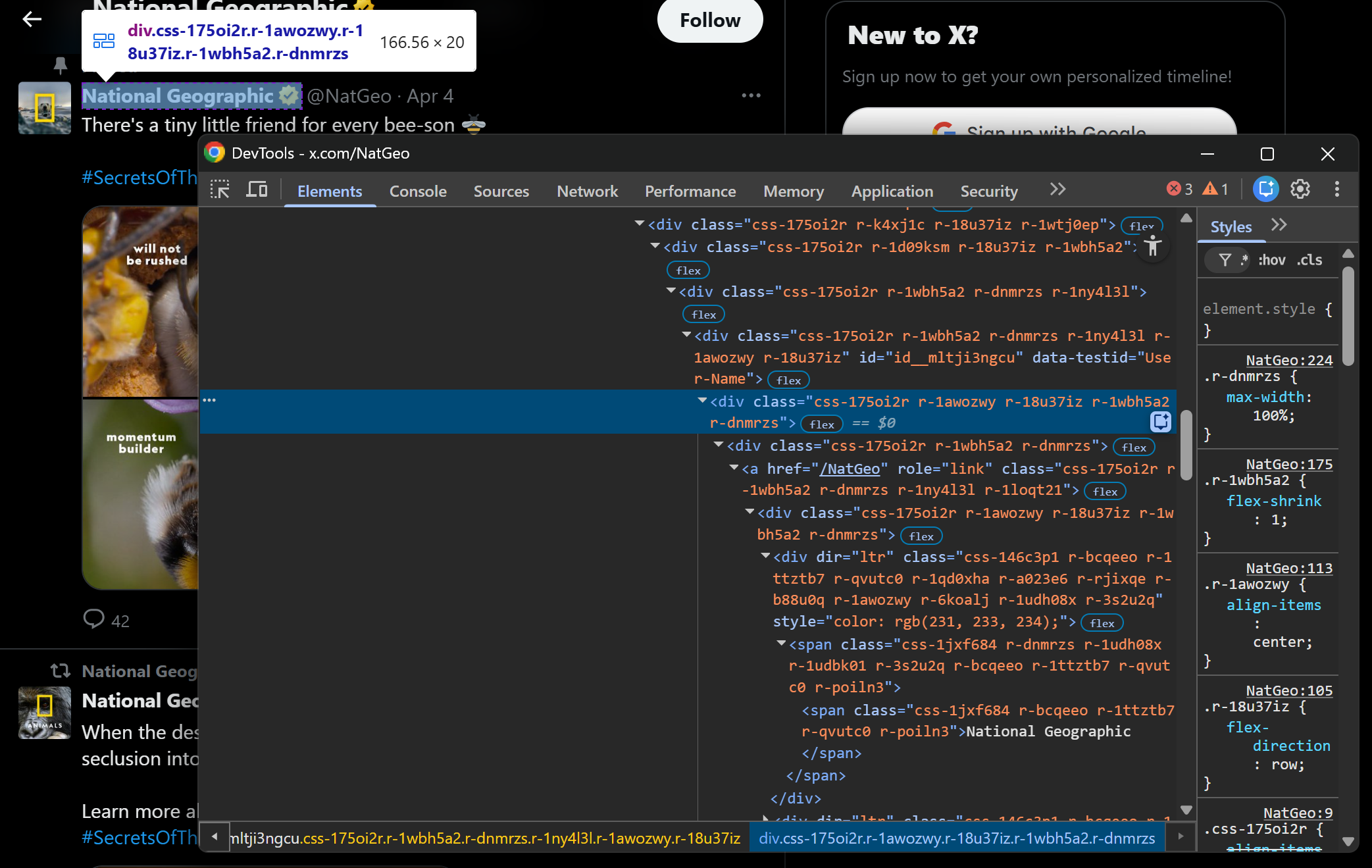Viewport: 1372px width, 868px height.
Task: Click the #SecretsOfTh hashtag under bee tweet
Action: [140, 178]
